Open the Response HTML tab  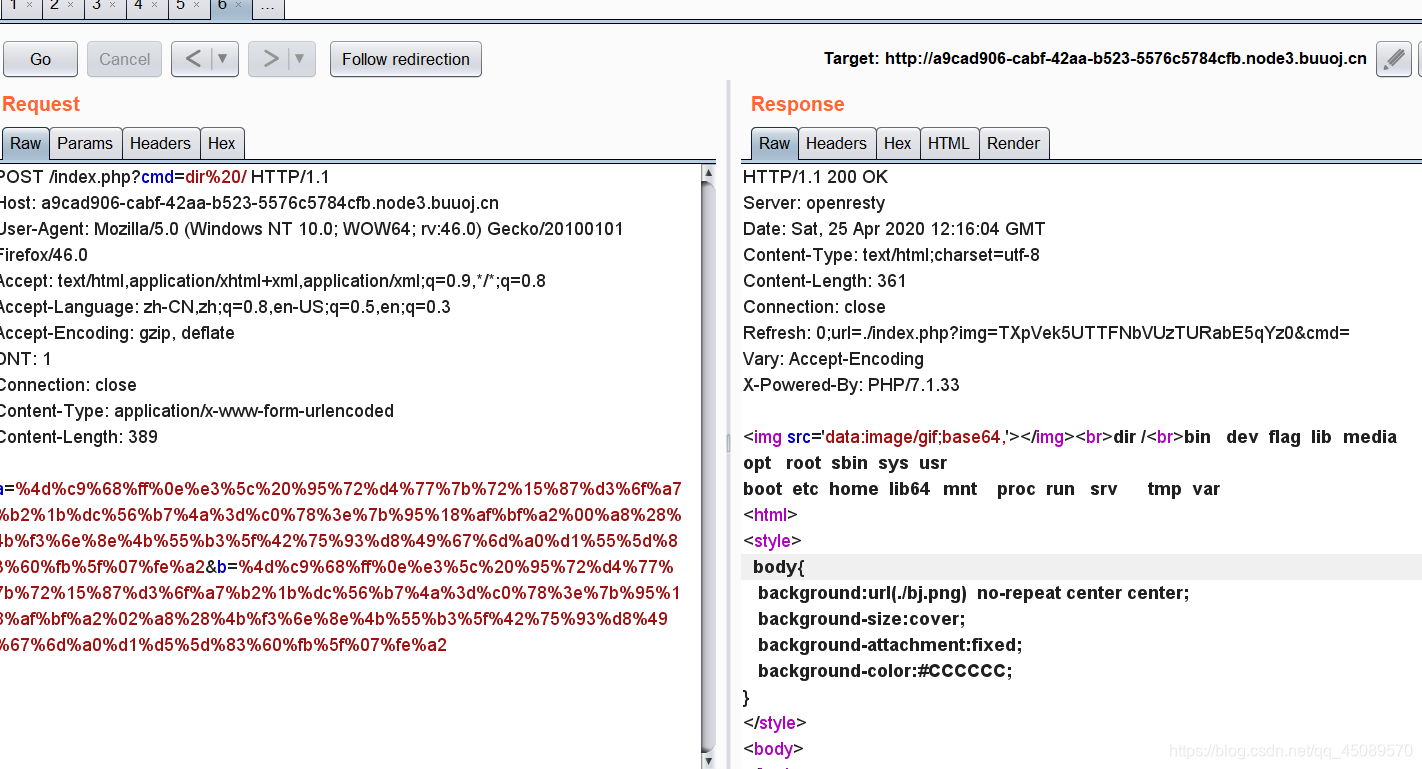point(949,143)
